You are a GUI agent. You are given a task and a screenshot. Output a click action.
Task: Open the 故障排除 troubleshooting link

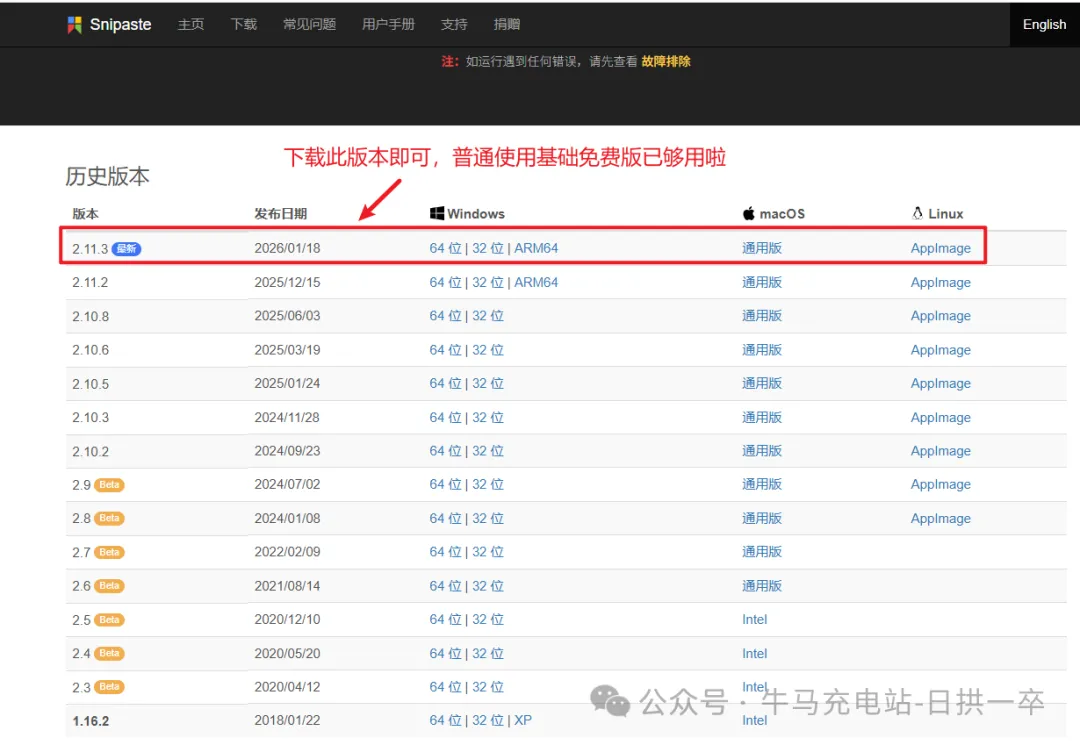(x=666, y=61)
